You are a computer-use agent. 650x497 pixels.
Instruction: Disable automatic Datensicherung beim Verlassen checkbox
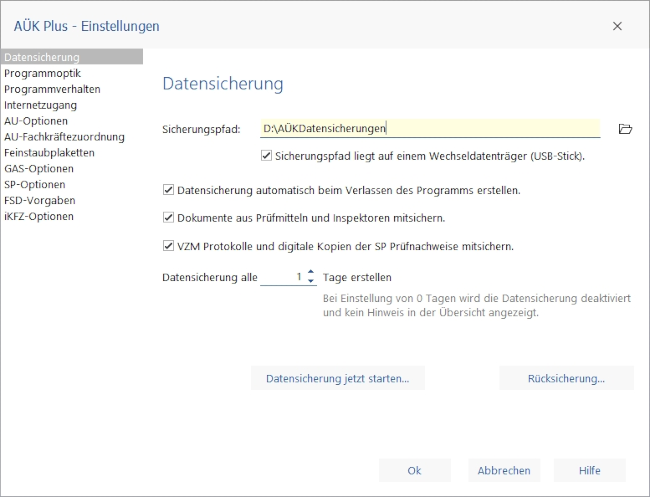[x=168, y=189]
